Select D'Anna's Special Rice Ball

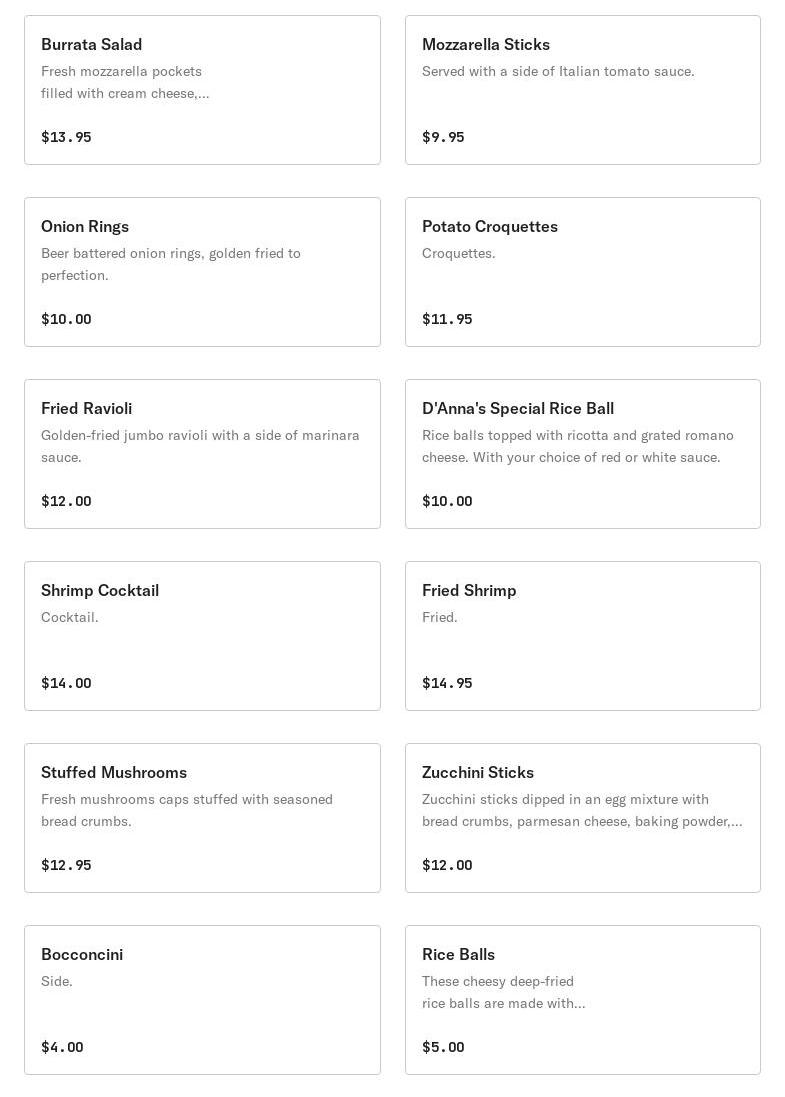pos(582,454)
